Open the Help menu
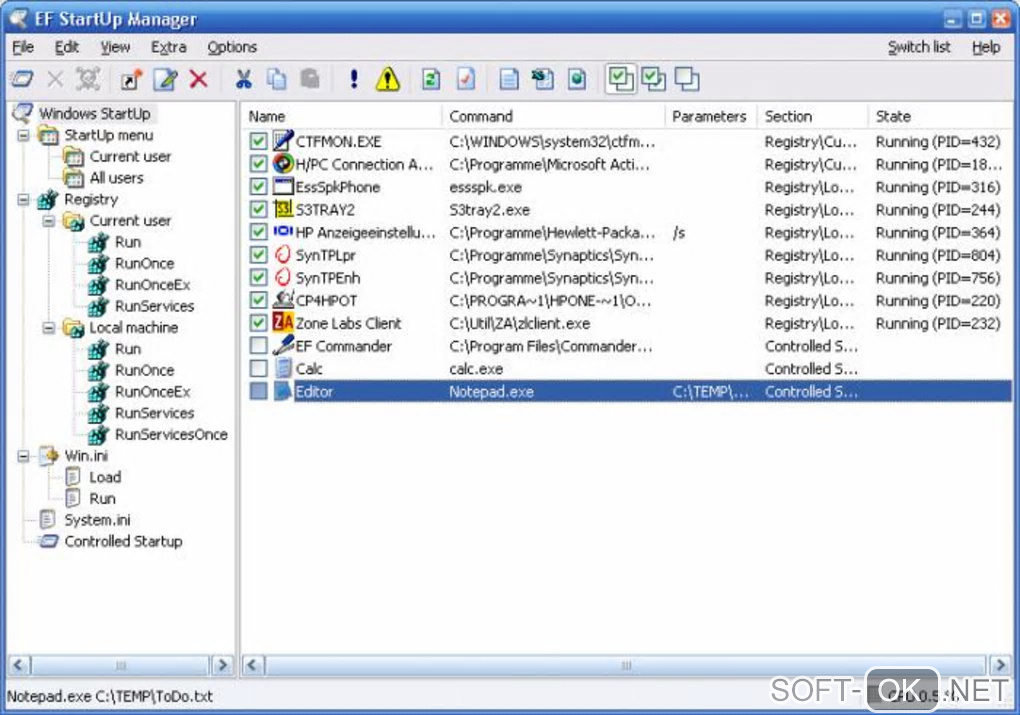The height and width of the screenshot is (715, 1020). [986, 47]
